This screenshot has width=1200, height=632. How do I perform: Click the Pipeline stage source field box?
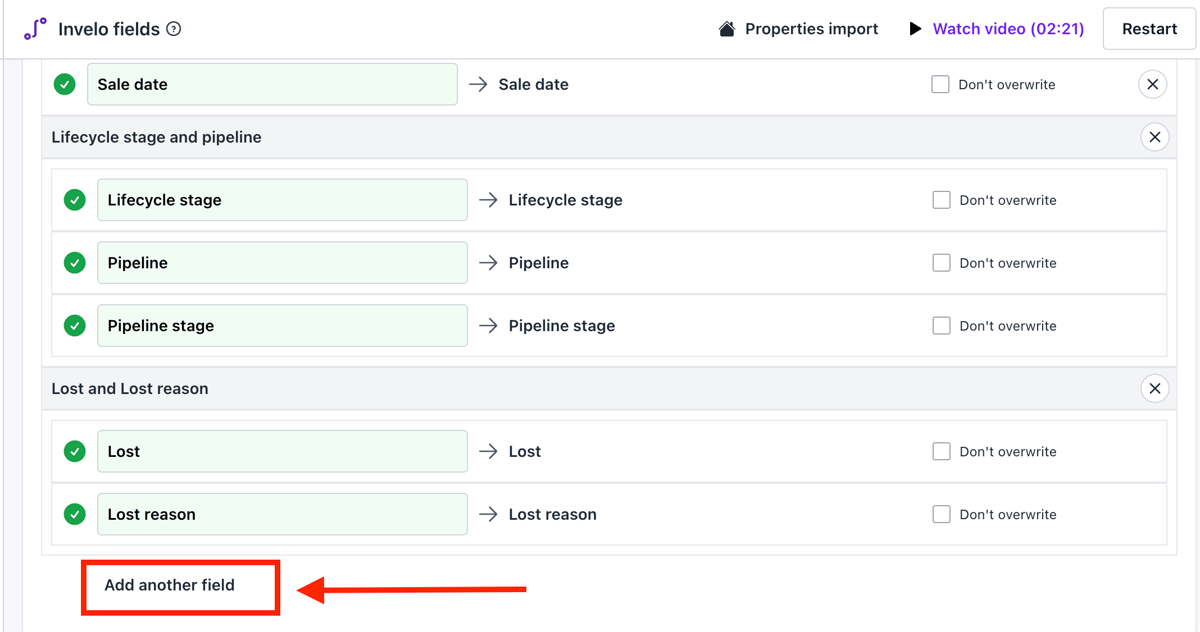pyautogui.click(x=282, y=326)
